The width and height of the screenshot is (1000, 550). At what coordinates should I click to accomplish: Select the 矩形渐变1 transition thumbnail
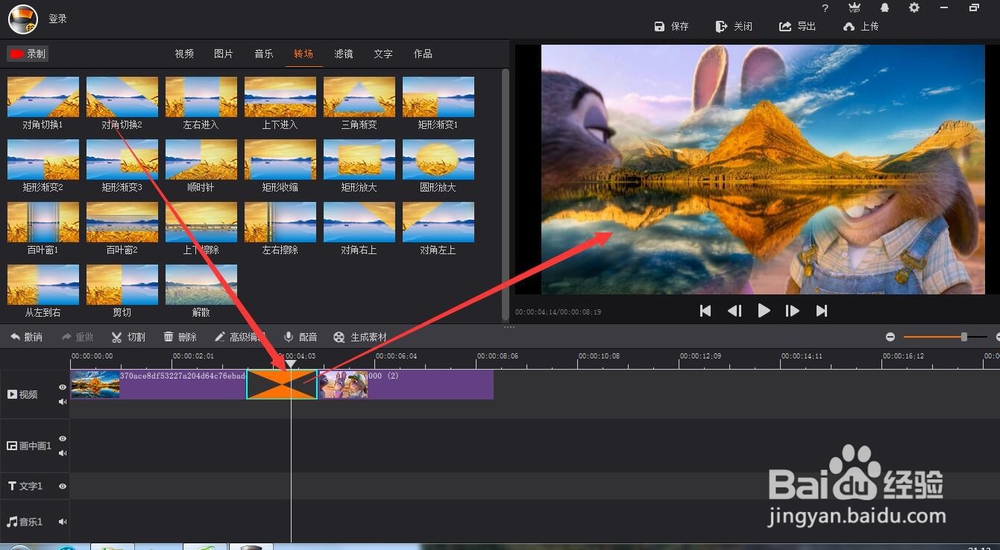438,97
